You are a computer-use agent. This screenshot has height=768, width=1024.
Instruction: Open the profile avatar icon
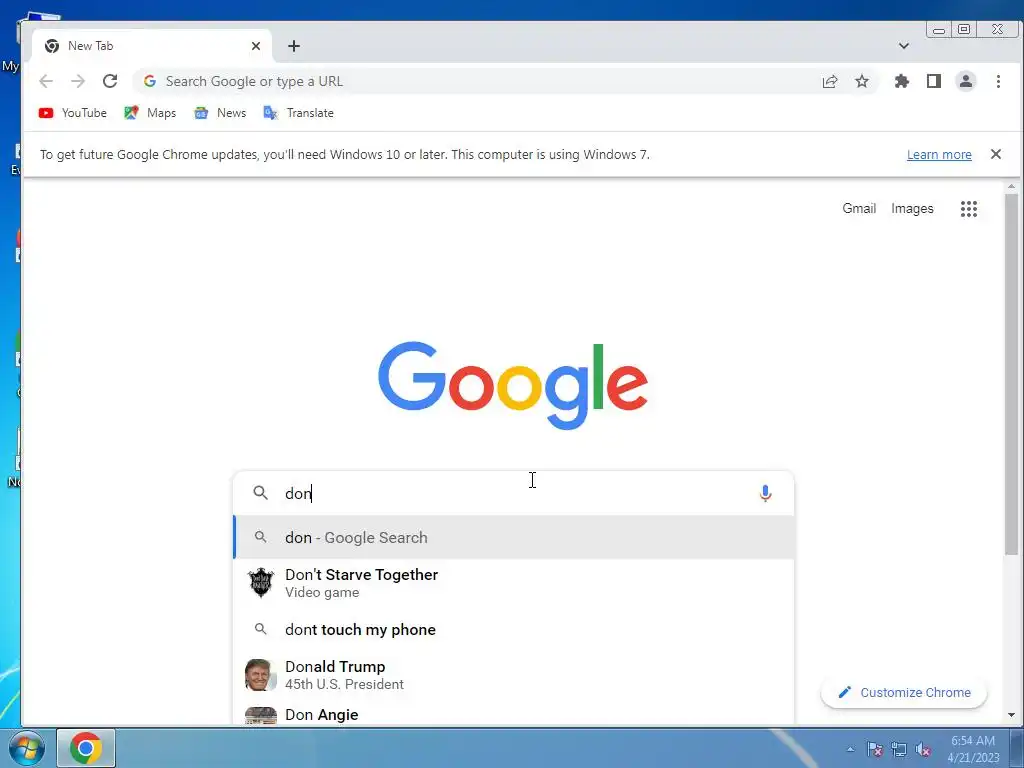(966, 81)
